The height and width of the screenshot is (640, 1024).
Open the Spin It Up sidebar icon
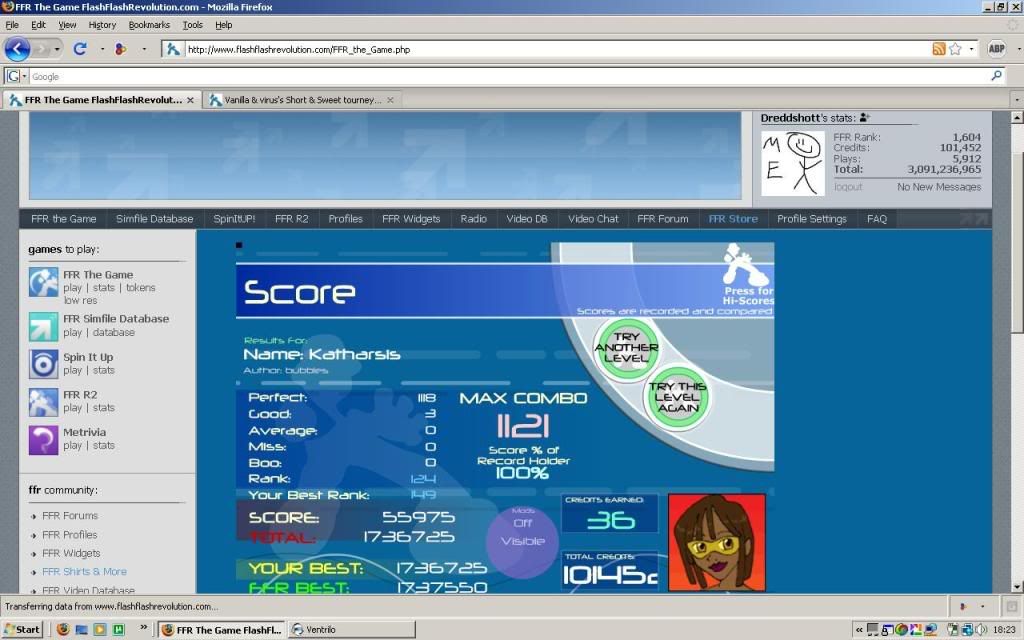(43, 363)
